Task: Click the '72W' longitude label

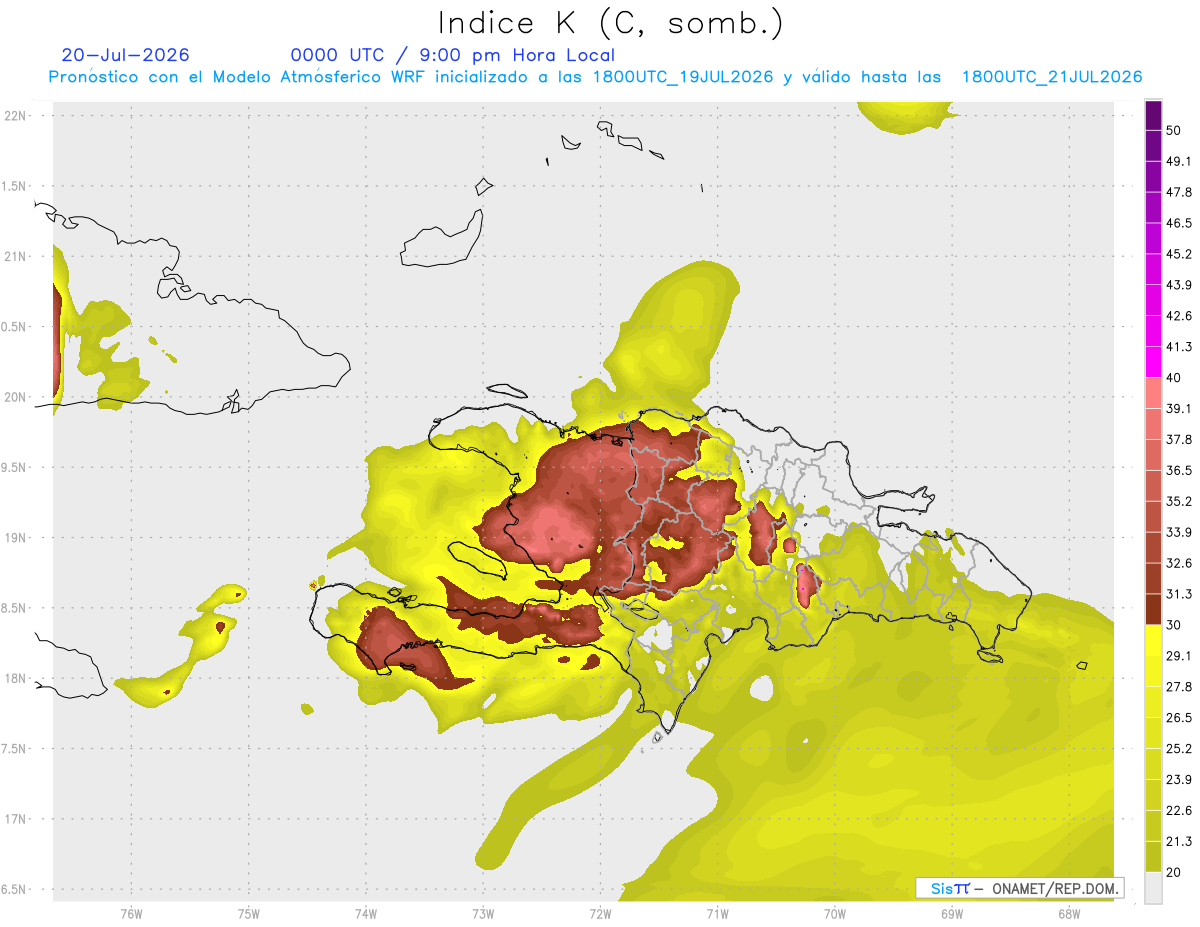Action: pos(600,914)
